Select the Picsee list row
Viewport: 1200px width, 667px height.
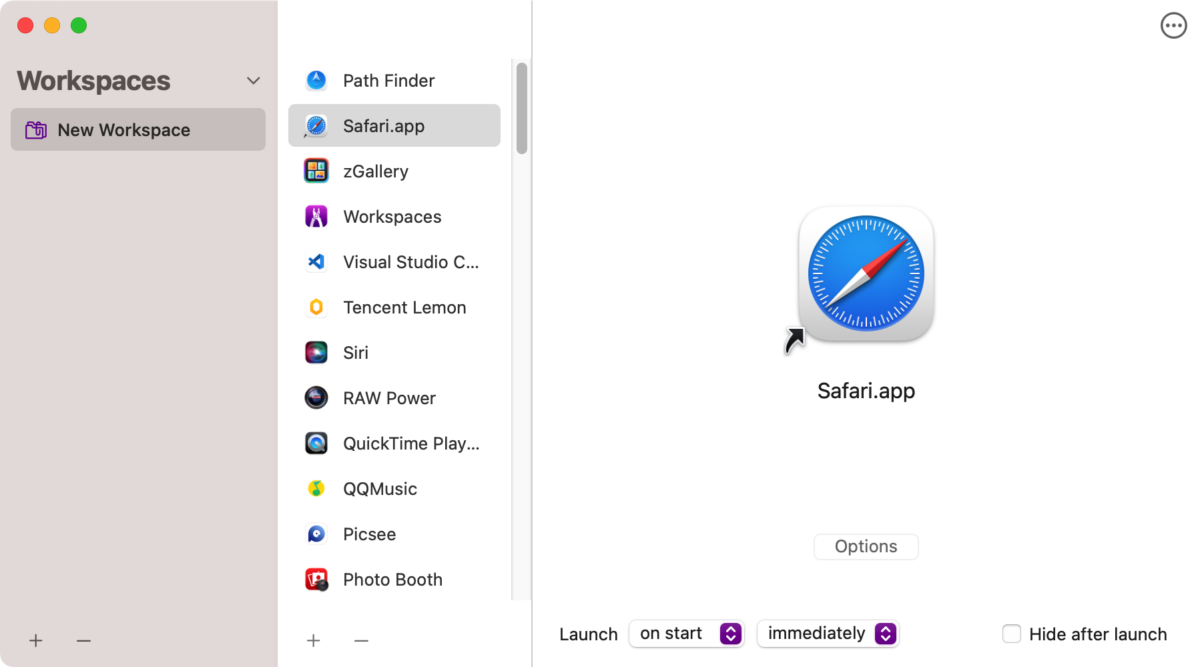394,534
